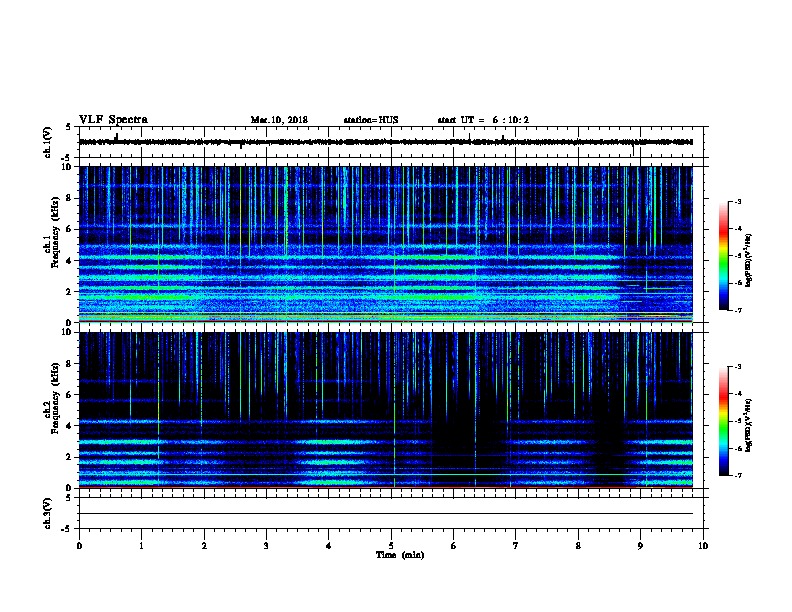The image size is (792, 612).
Task: Click the "-5" tick of ch.1(V) axis
Action: point(67,158)
